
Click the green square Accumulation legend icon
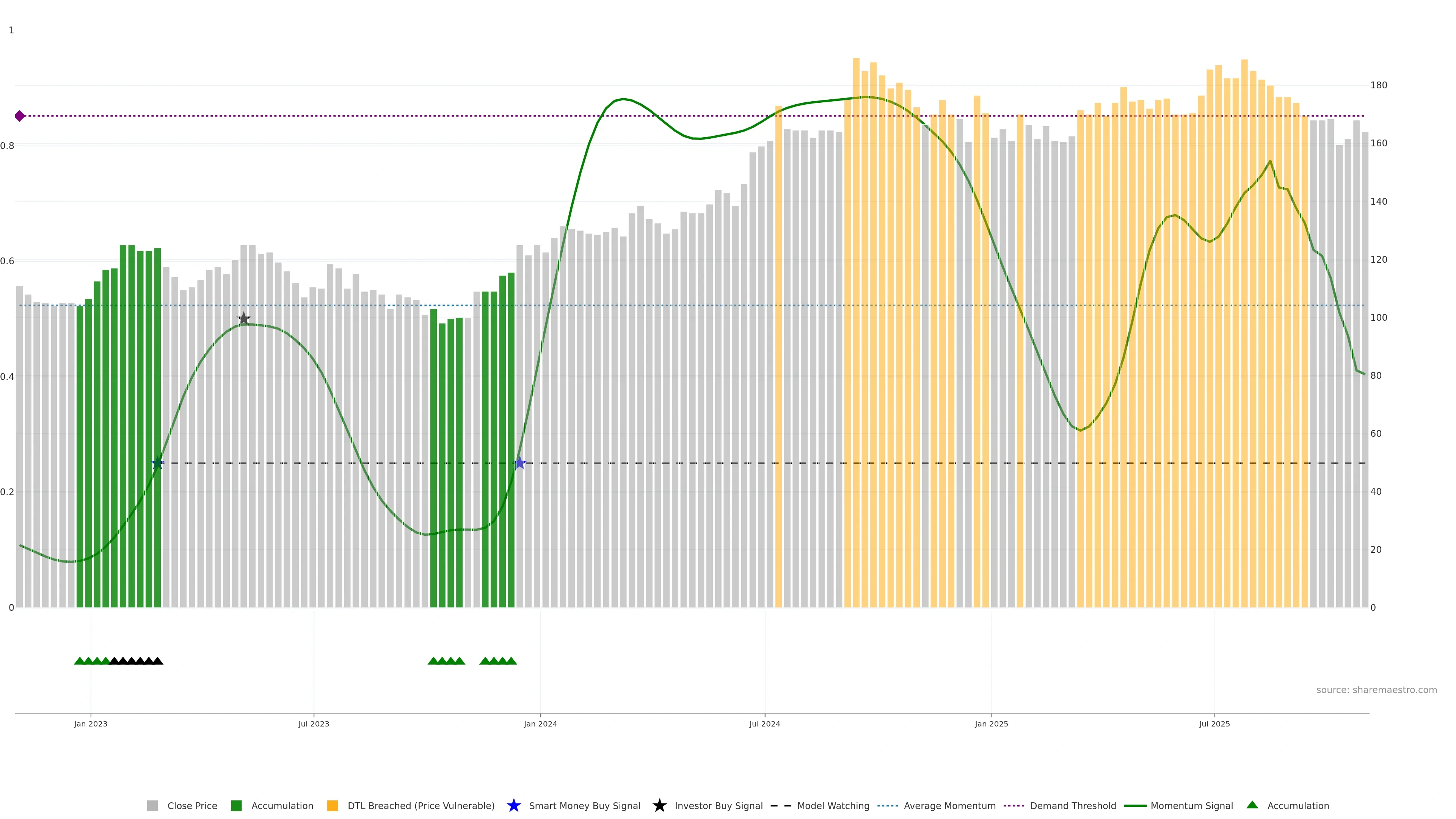pos(236,805)
